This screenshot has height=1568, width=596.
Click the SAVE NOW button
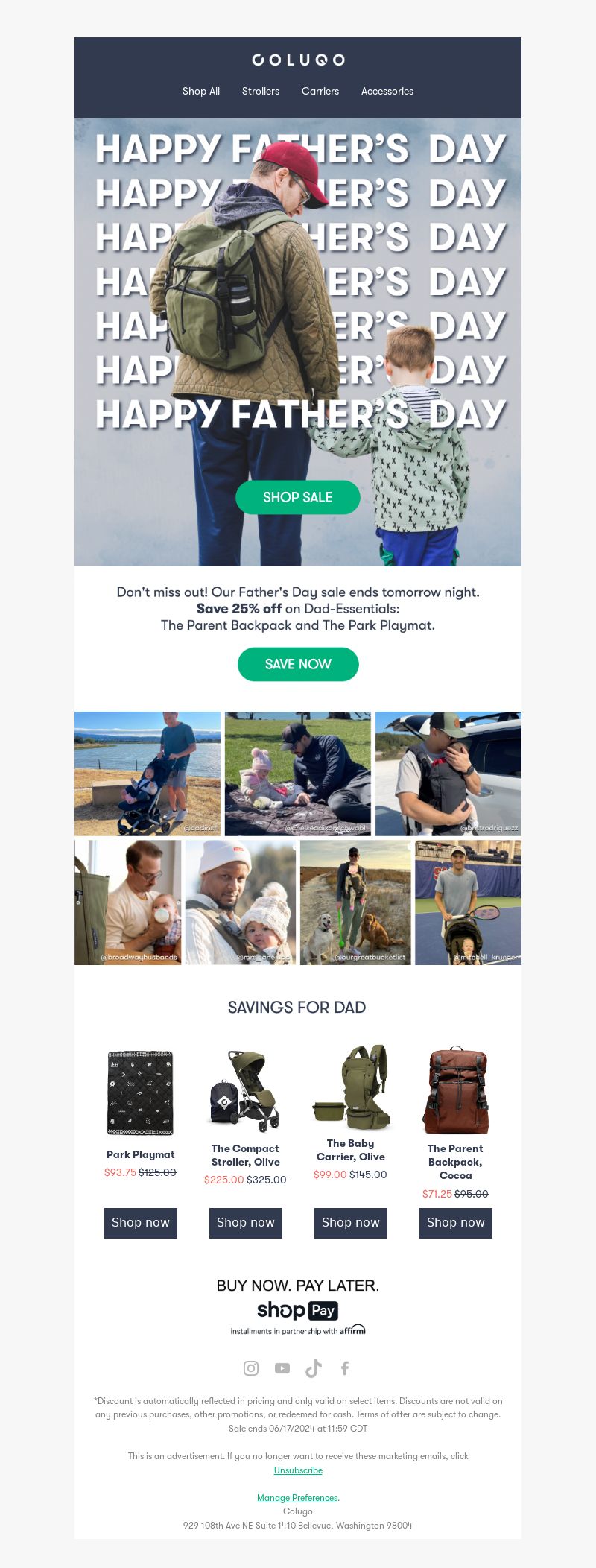tap(298, 664)
